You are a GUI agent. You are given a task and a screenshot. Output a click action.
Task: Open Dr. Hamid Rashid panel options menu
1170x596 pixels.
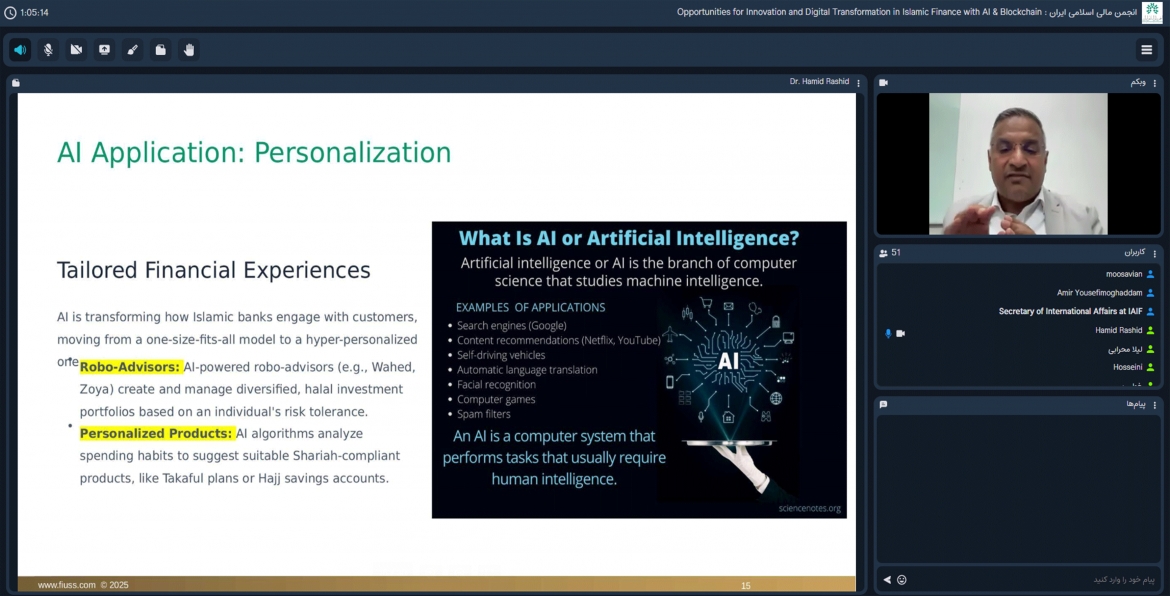[858, 83]
